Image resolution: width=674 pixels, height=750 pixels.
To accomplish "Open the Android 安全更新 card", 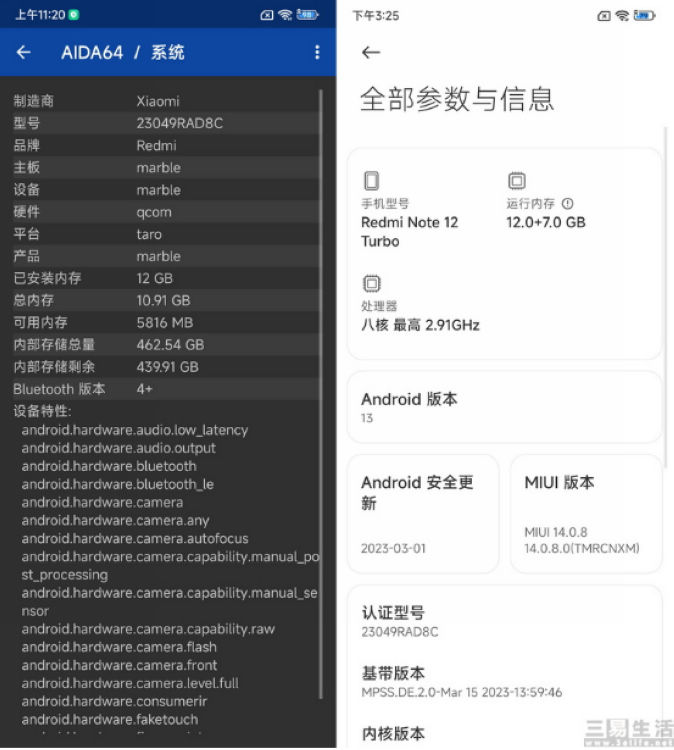I will pos(423,513).
